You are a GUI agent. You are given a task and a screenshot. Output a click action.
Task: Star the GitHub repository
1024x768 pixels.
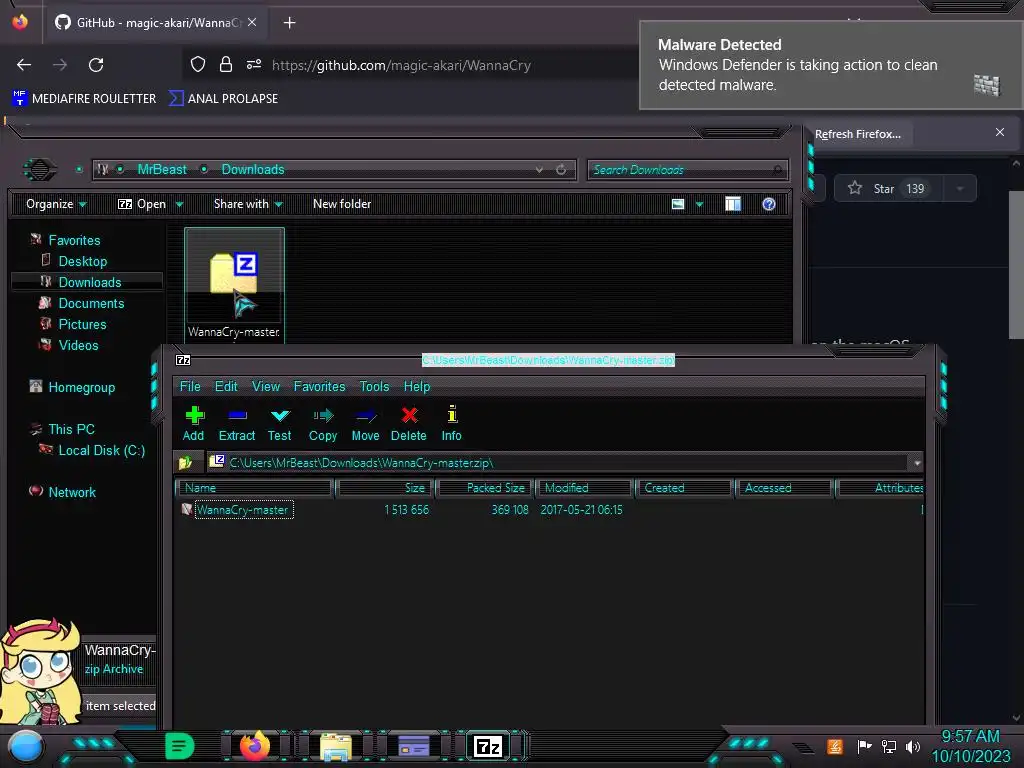point(888,189)
